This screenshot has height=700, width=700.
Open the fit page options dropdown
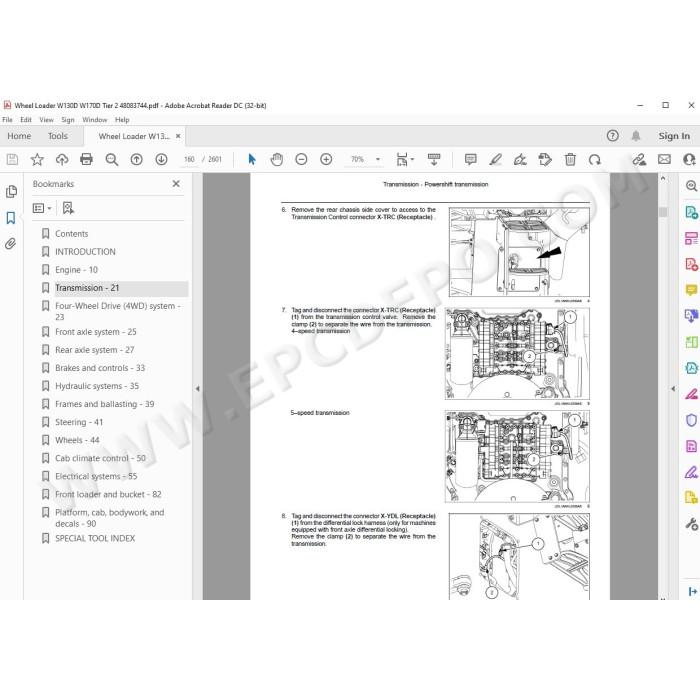coord(405,159)
